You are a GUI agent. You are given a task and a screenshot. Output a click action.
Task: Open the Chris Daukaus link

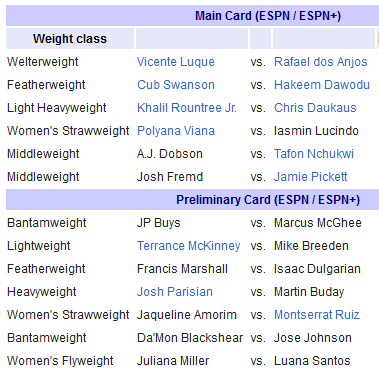[x=315, y=108]
